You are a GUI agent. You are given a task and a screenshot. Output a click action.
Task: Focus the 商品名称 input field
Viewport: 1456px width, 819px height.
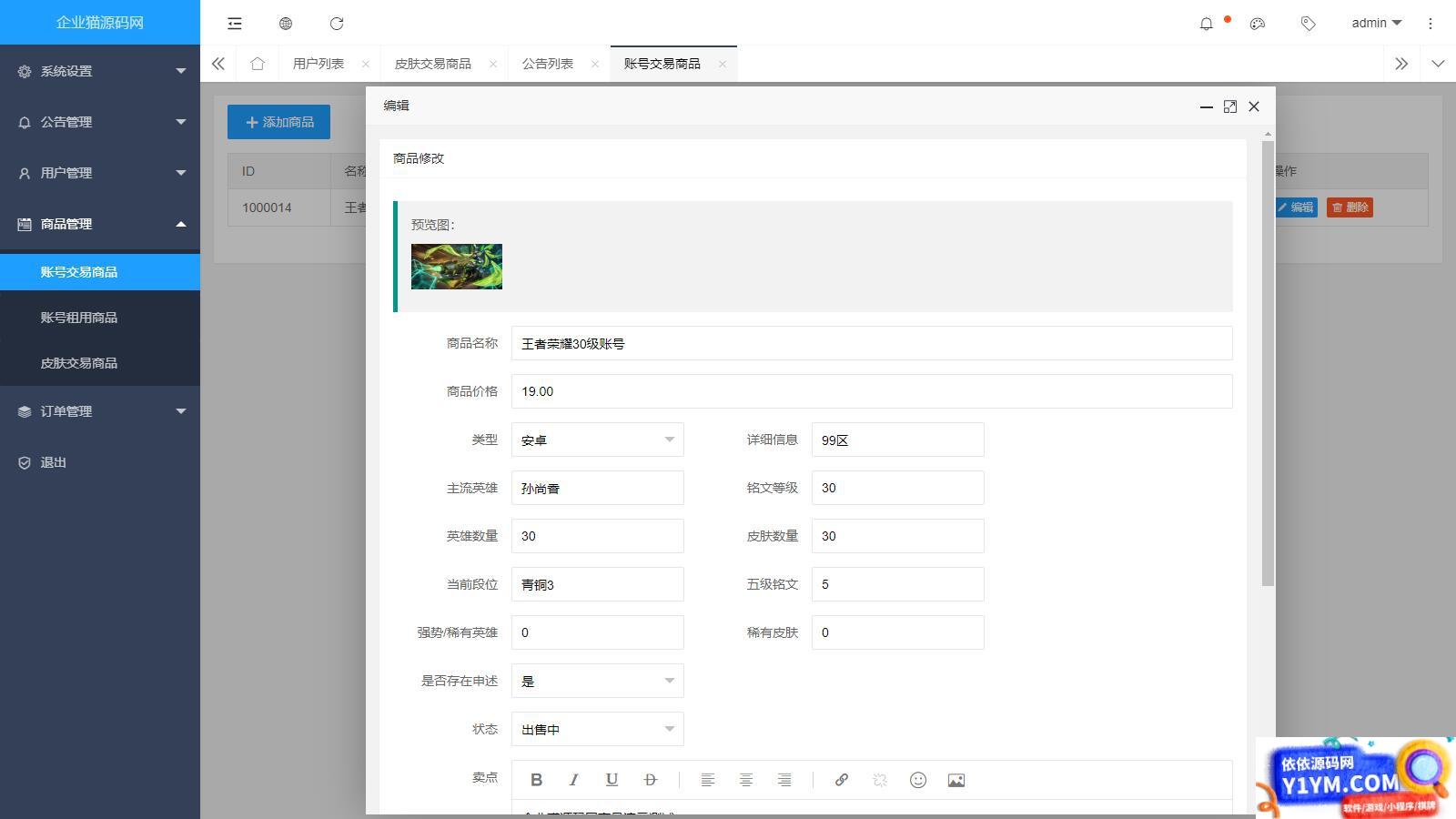(x=872, y=343)
